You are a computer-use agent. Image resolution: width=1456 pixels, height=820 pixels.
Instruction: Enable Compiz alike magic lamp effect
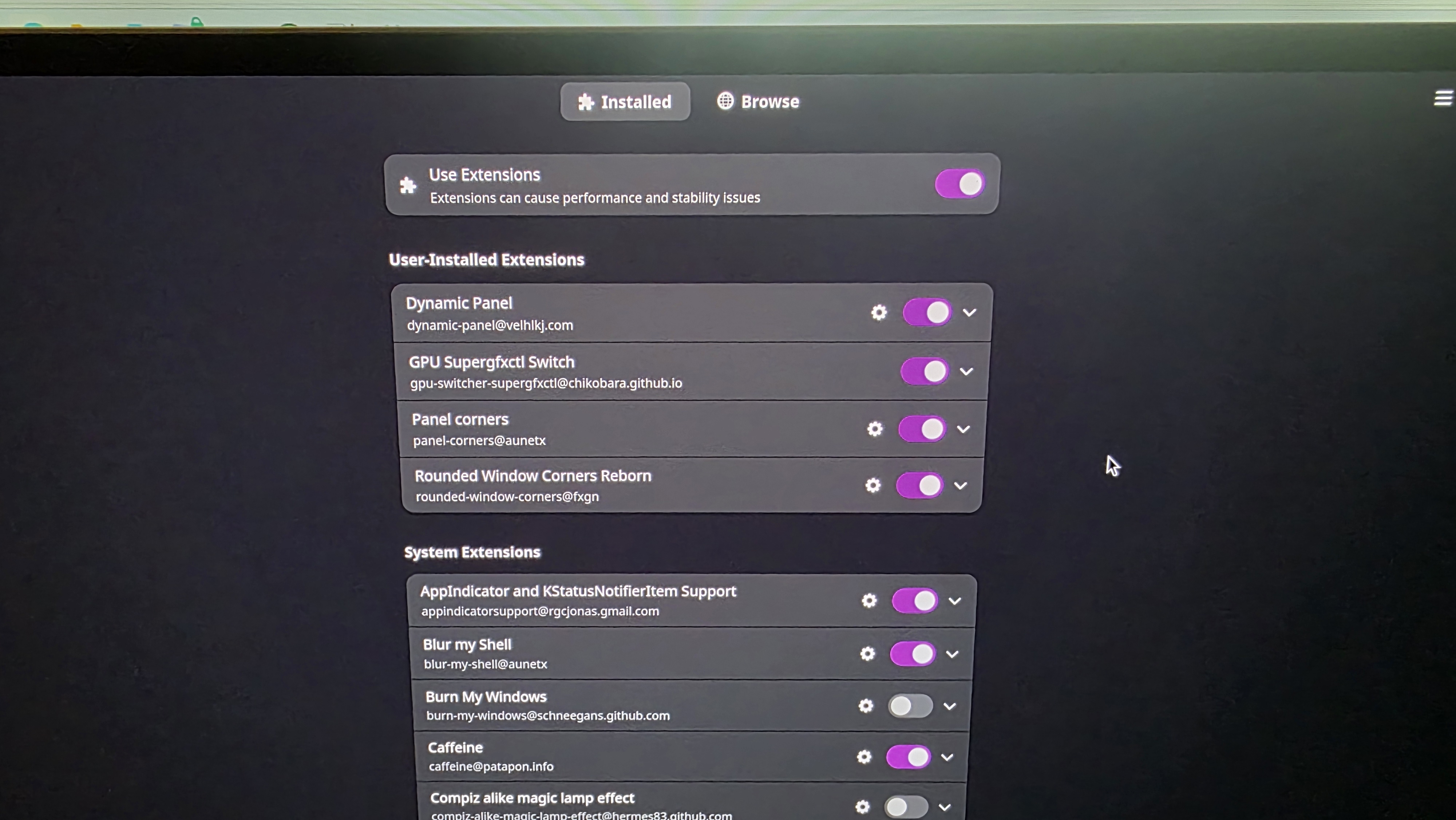(906, 807)
